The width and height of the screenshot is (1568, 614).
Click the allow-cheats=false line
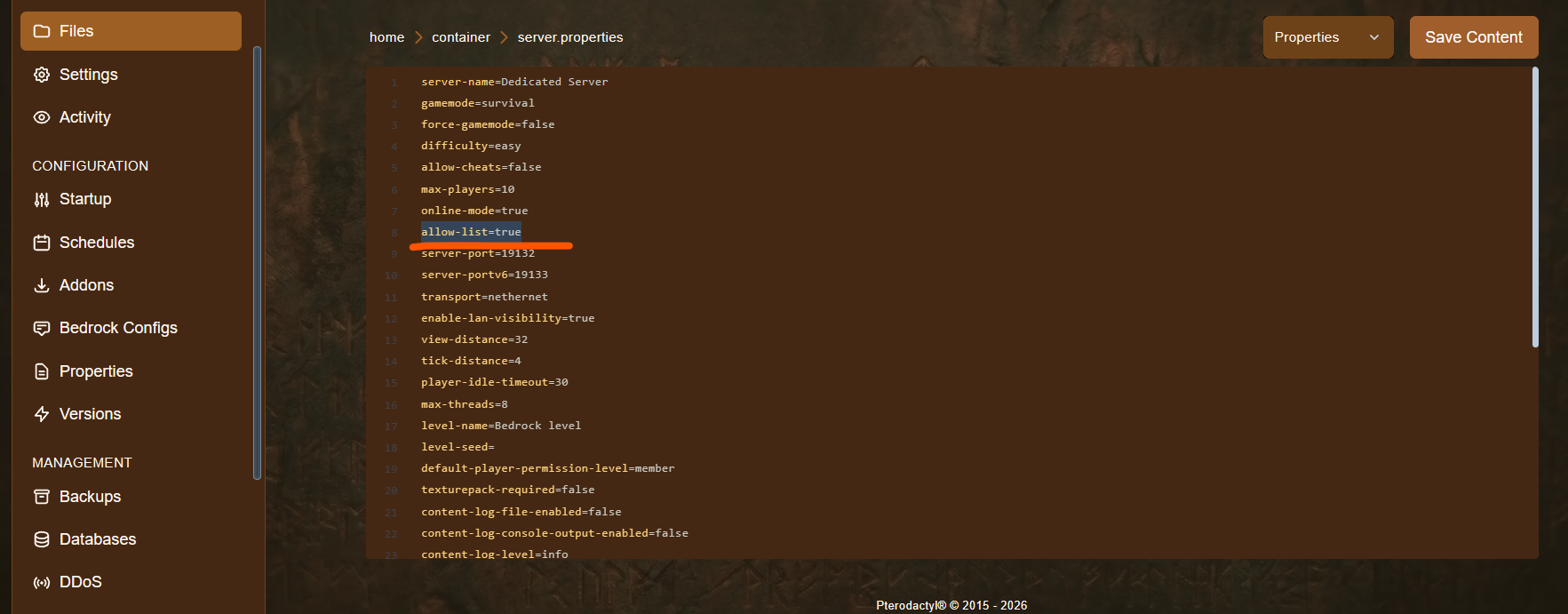482,167
